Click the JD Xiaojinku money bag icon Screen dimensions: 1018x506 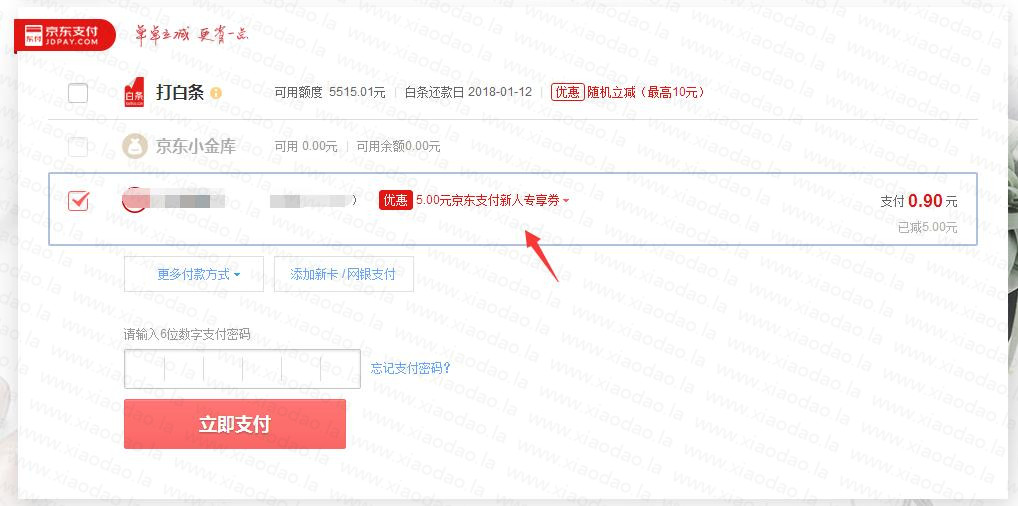[135, 147]
